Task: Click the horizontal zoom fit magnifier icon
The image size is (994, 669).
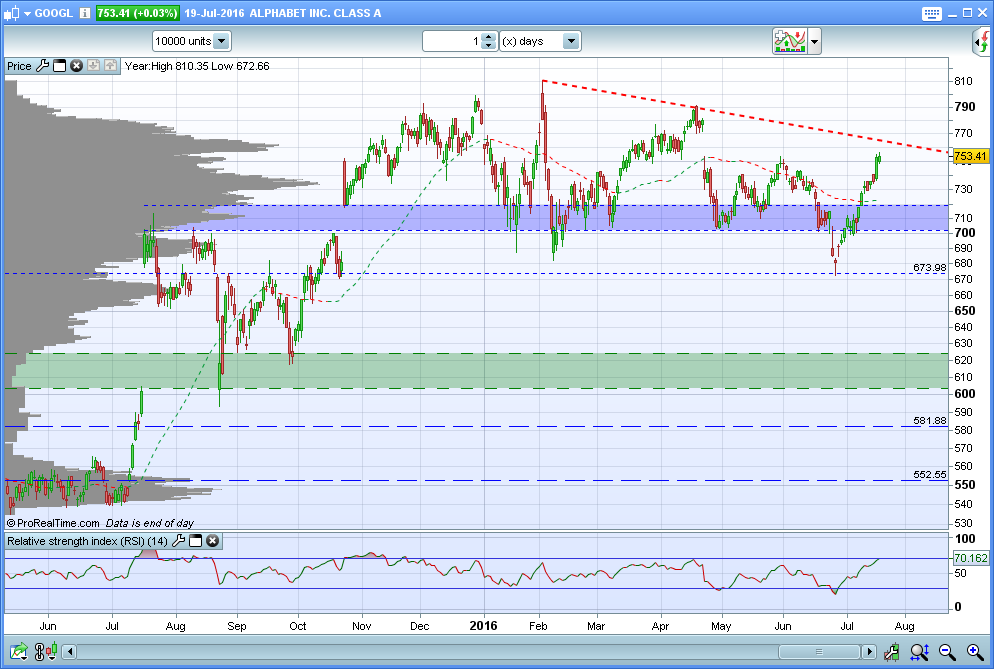Action: coord(919,651)
